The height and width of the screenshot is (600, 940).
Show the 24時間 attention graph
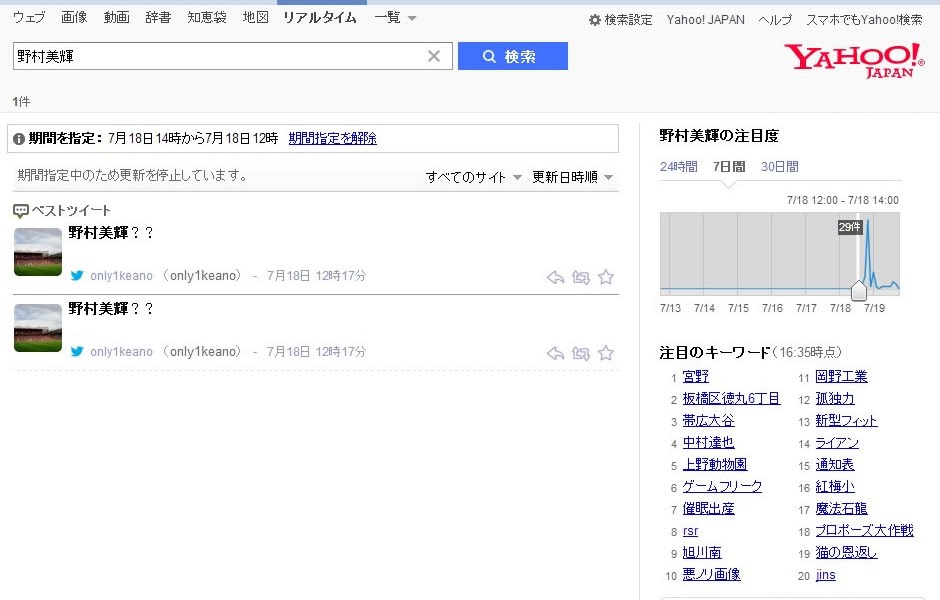tap(679, 167)
